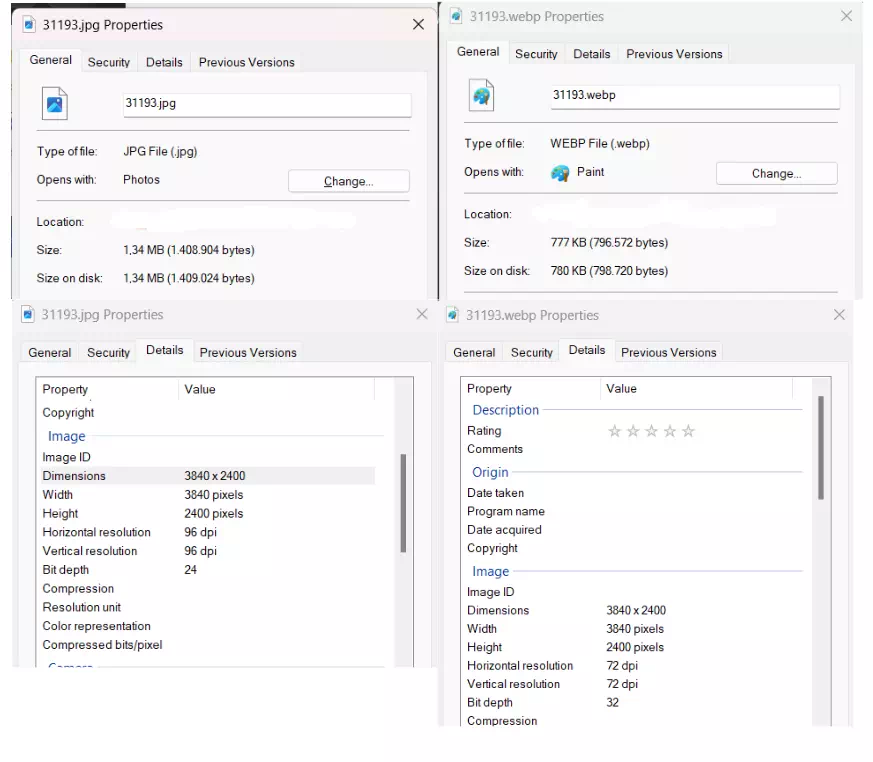Click the JPG file type icon beside filename
Viewport: 873px width, 762px height.
coord(55,104)
